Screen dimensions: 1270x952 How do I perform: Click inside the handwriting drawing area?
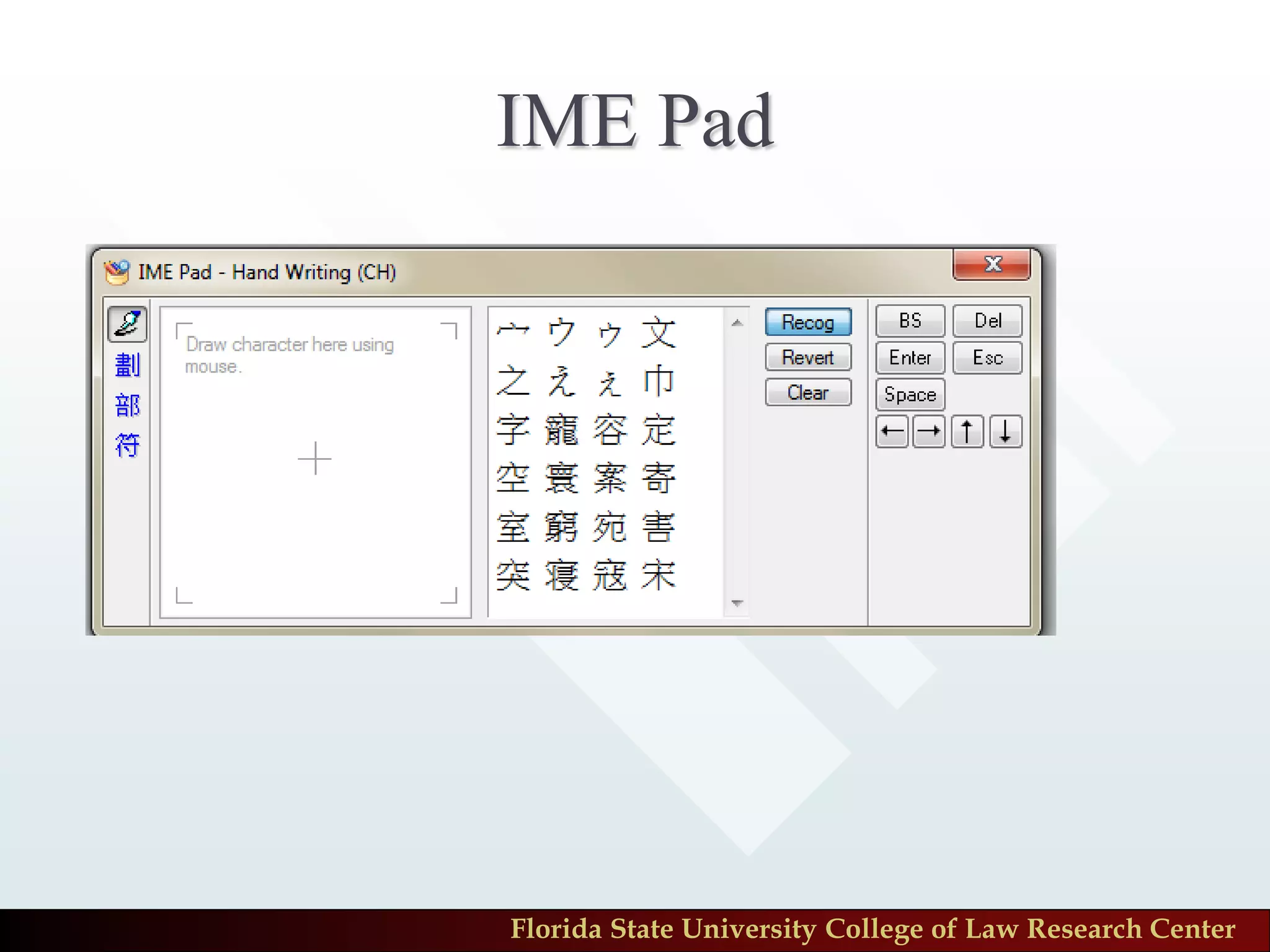pyautogui.click(x=316, y=462)
